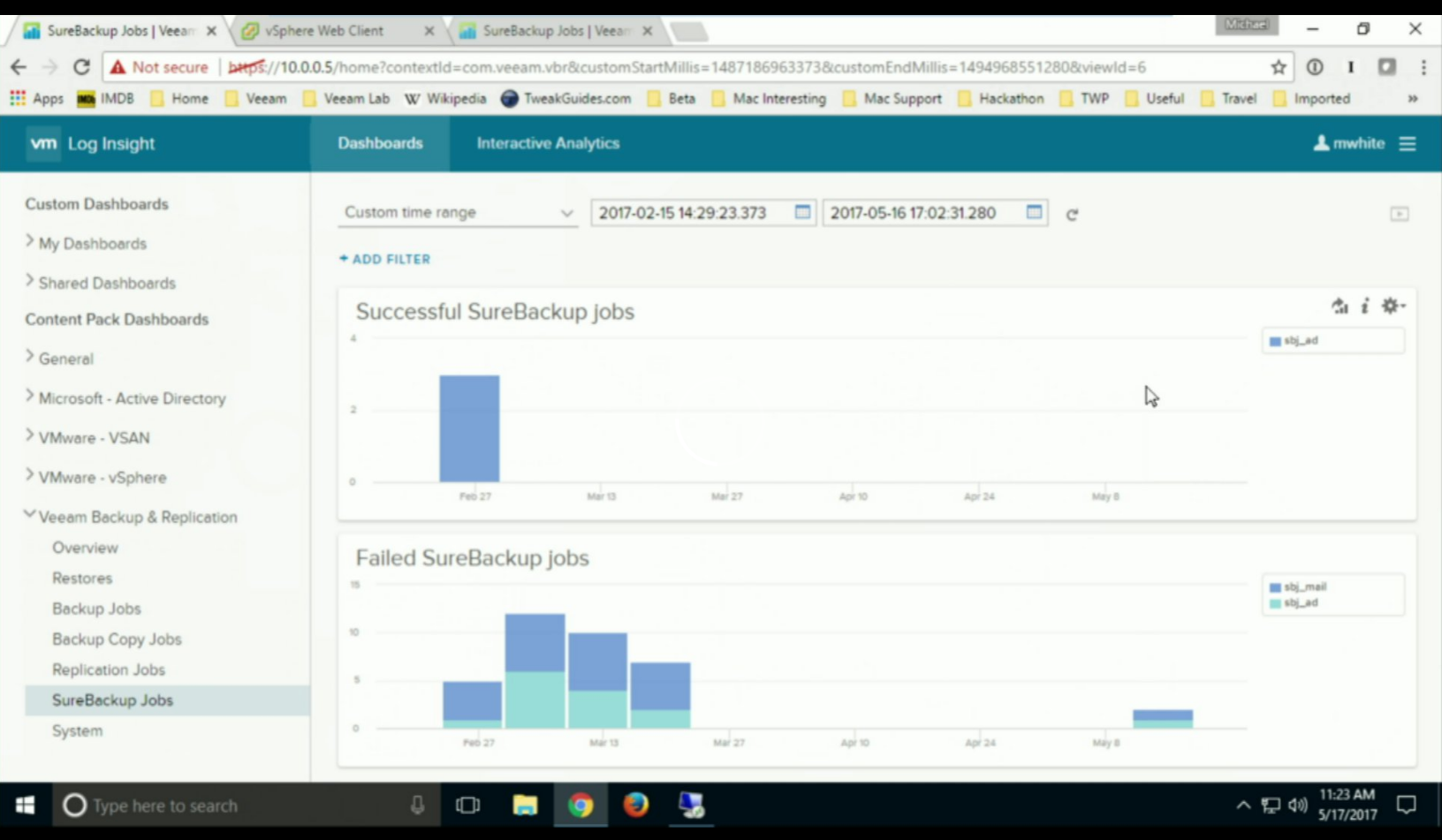Open the gear menu of Successful SureBackup widget

coord(1393,306)
